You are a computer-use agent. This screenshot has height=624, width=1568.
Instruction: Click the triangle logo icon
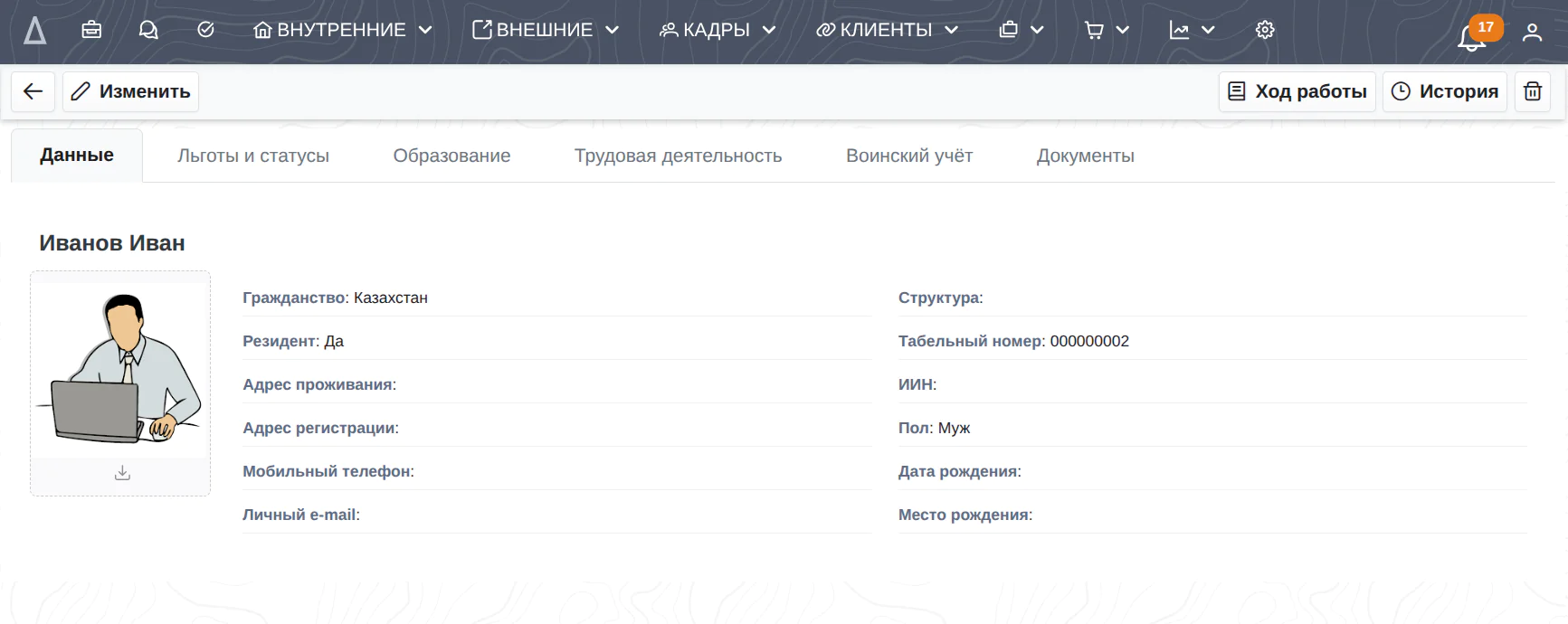click(34, 31)
